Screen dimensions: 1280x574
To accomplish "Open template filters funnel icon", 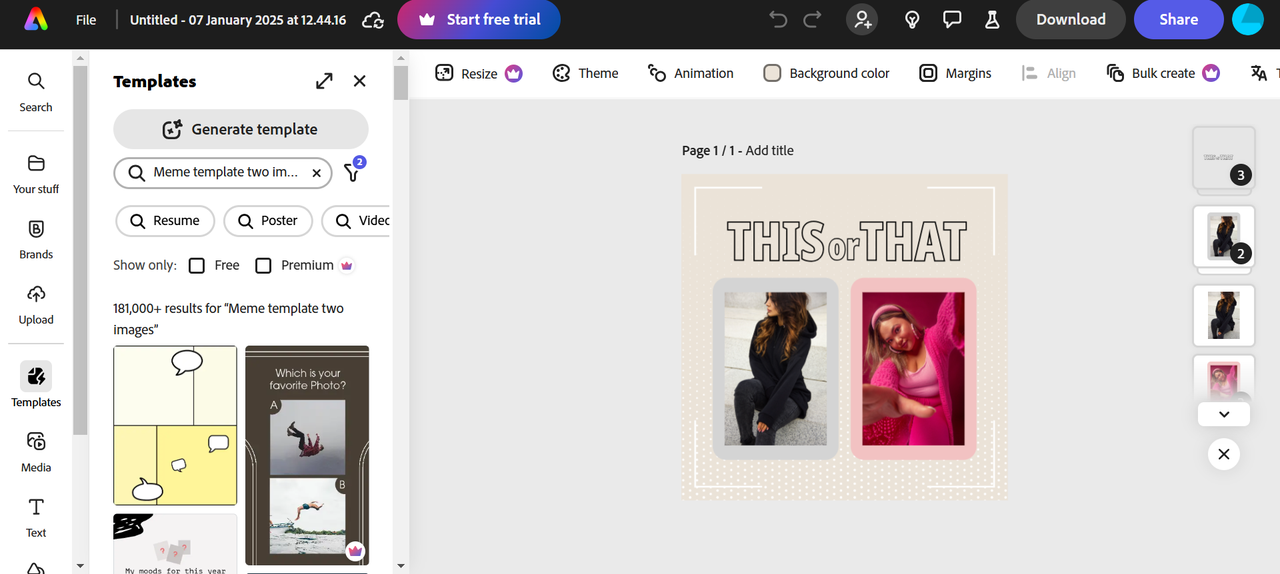I will (x=353, y=171).
